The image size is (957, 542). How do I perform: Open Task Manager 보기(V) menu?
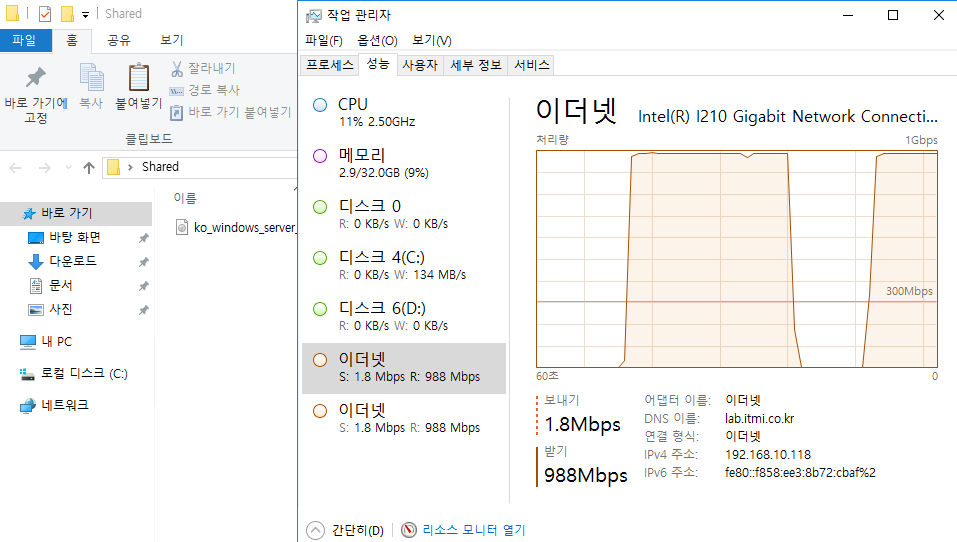pos(432,41)
